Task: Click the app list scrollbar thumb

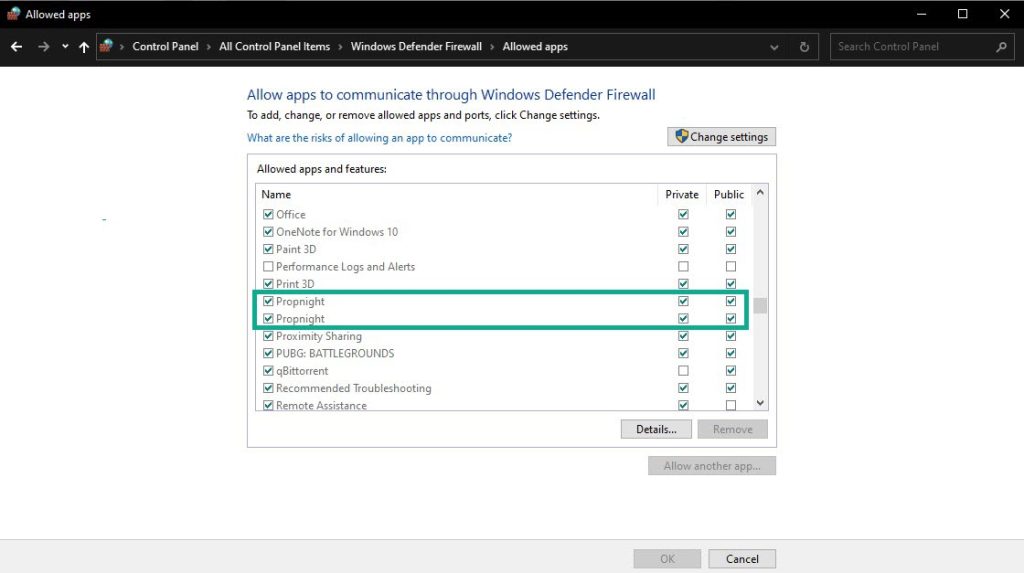Action: tap(760, 306)
